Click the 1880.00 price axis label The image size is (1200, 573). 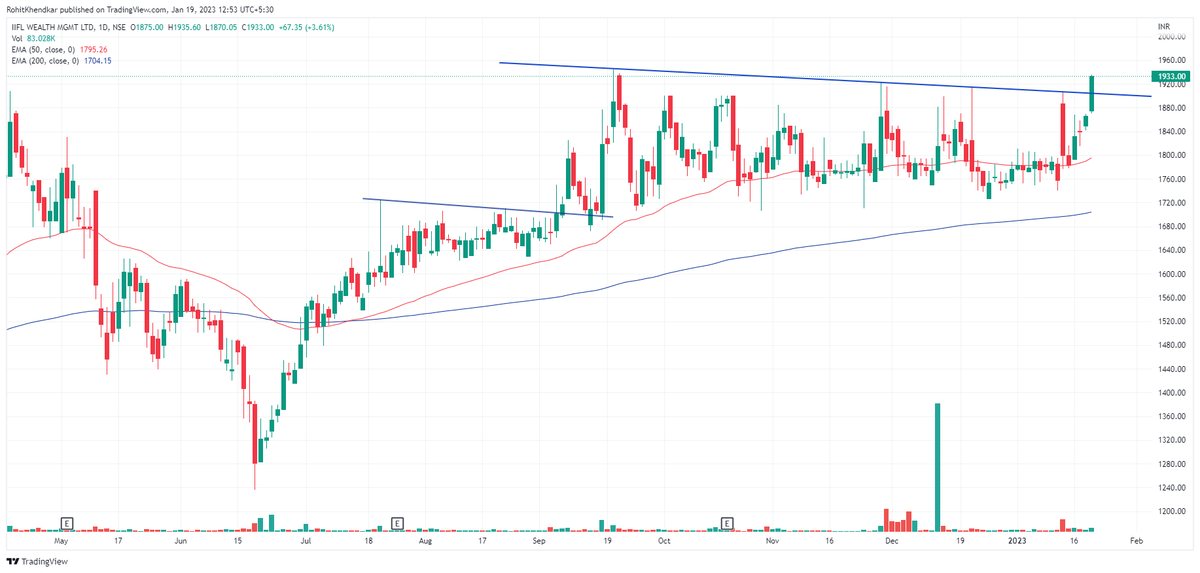1171,108
